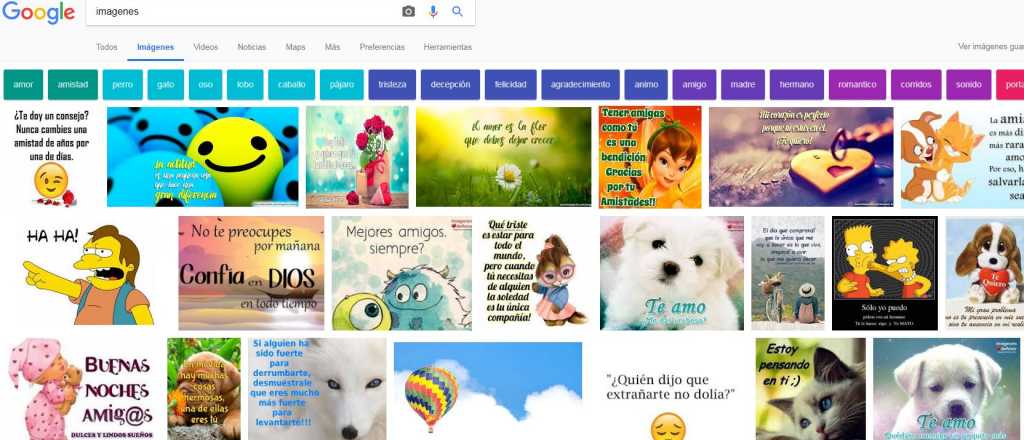Start voice search with microphone icon
1024x440 pixels.
(x=433, y=12)
